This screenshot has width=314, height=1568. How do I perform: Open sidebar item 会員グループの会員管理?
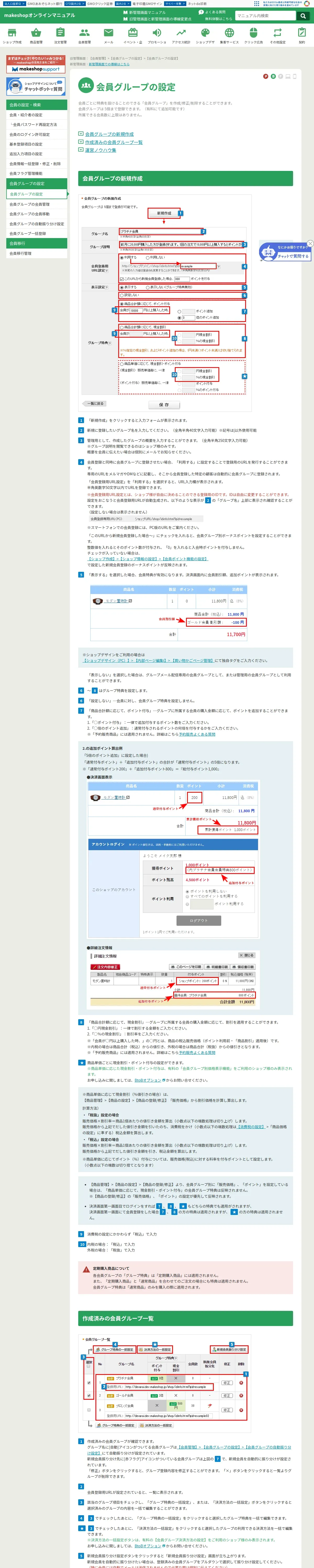pos(37,205)
